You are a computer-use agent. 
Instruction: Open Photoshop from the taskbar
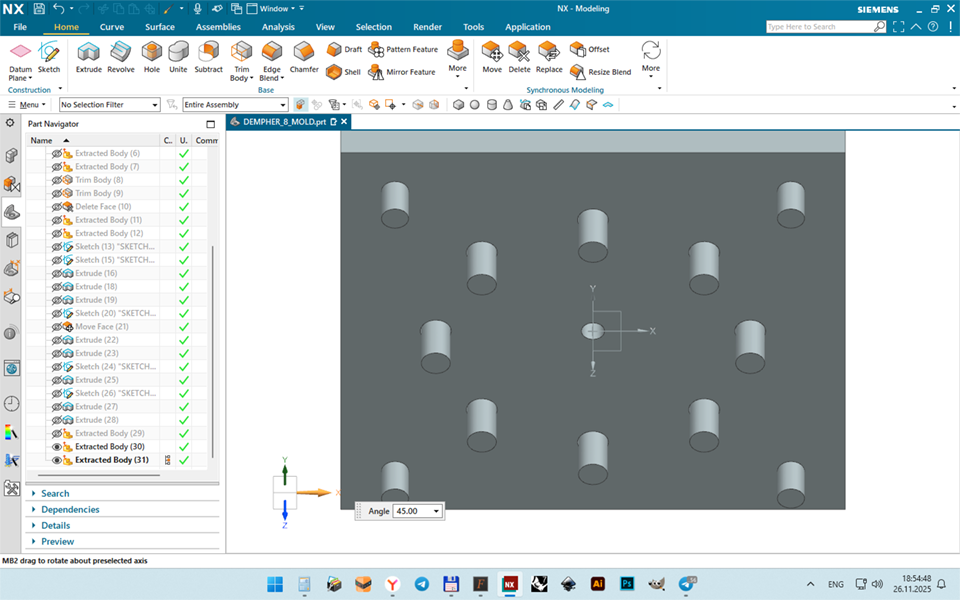[627, 583]
